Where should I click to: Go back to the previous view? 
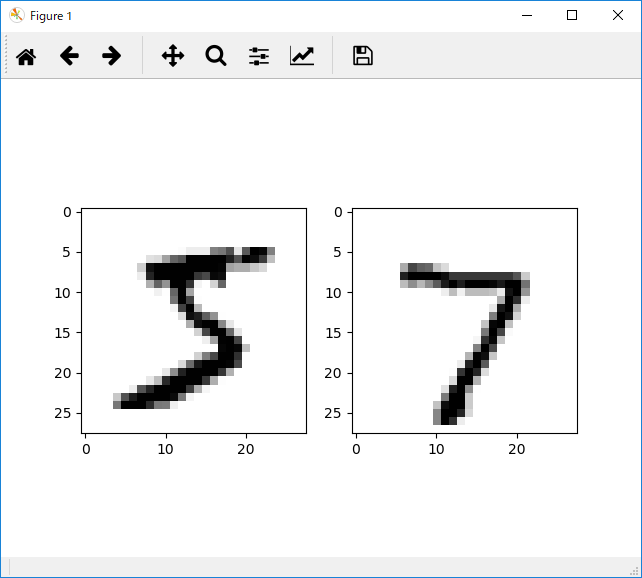tap(69, 56)
